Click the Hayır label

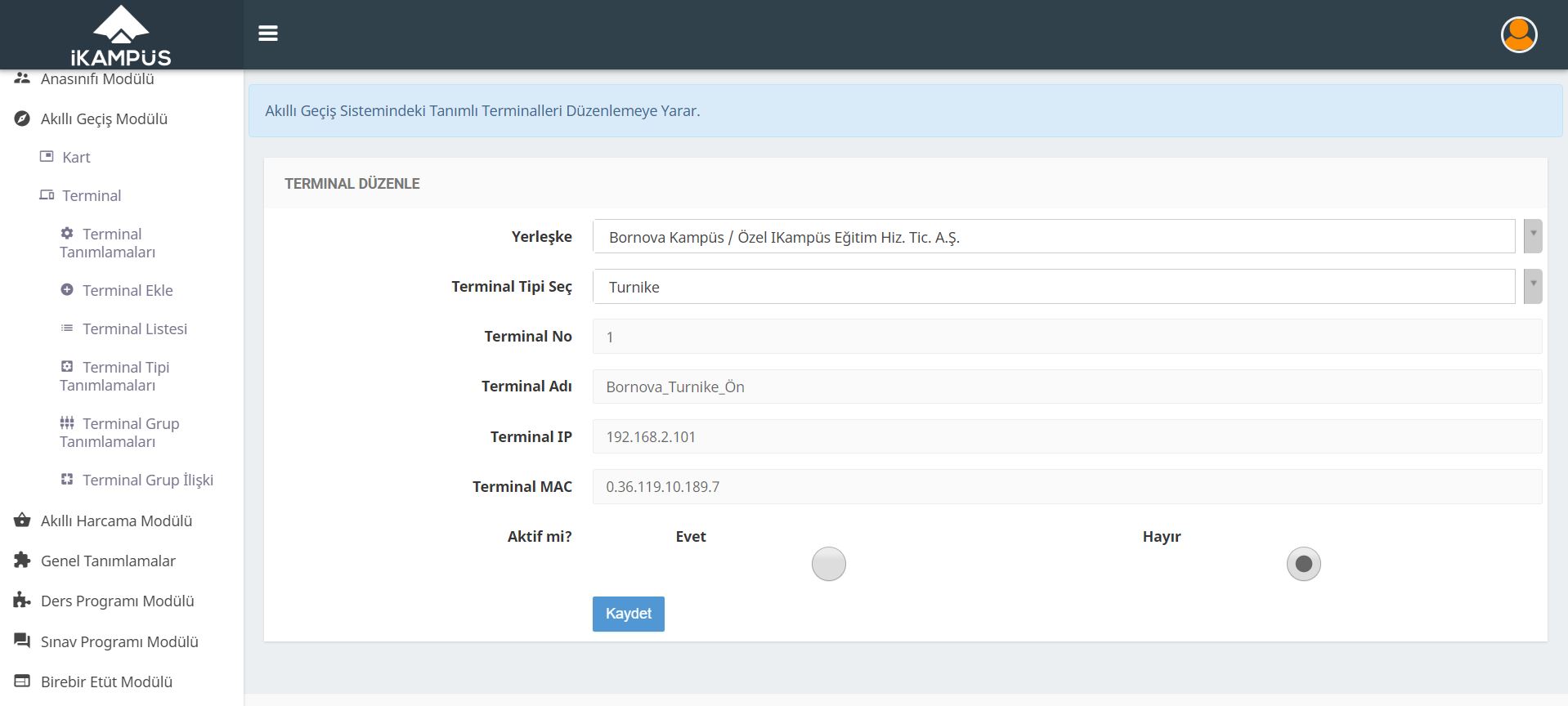(1162, 536)
